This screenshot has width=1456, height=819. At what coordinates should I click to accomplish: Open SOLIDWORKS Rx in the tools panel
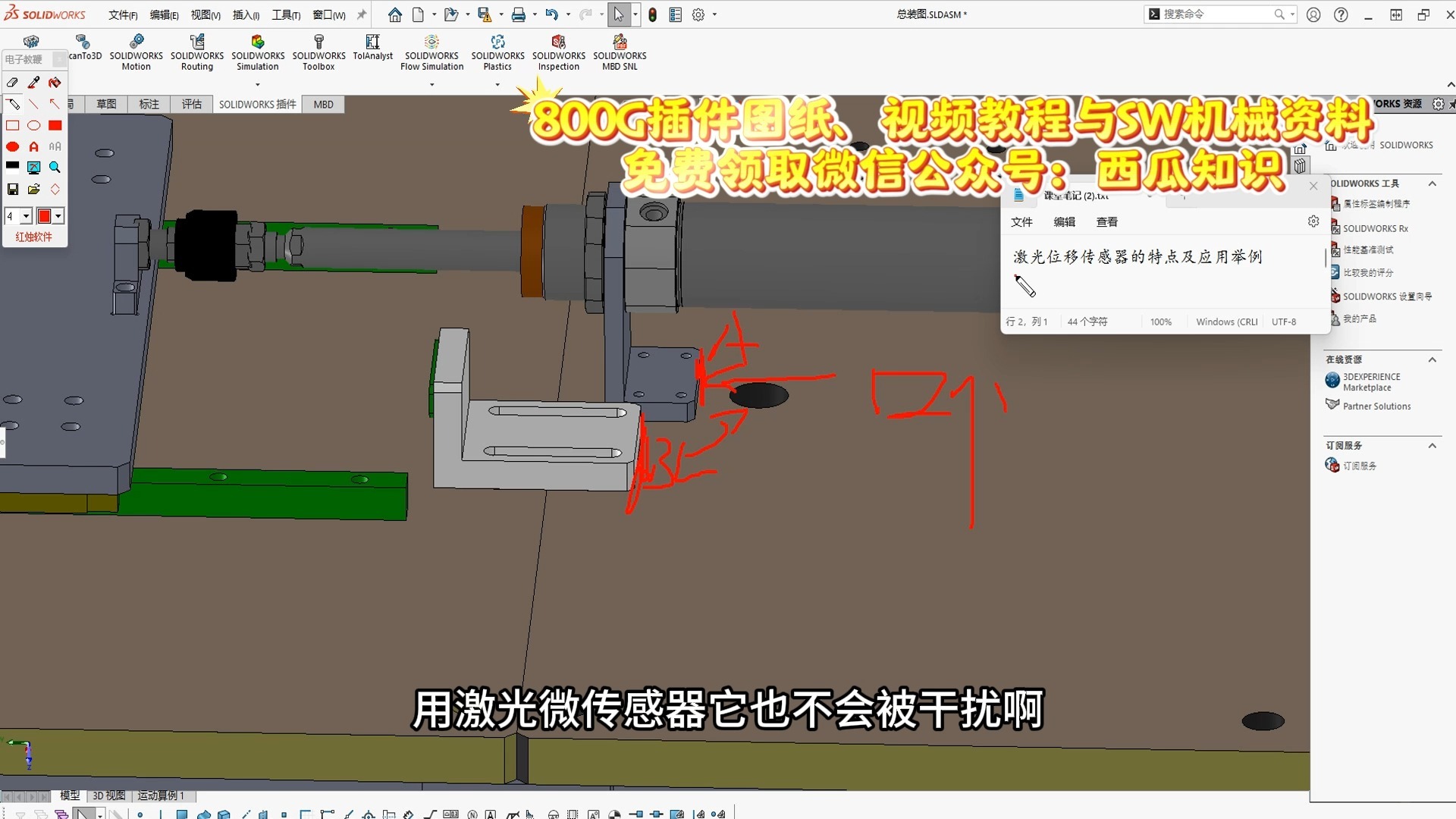click(x=1374, y=227)
